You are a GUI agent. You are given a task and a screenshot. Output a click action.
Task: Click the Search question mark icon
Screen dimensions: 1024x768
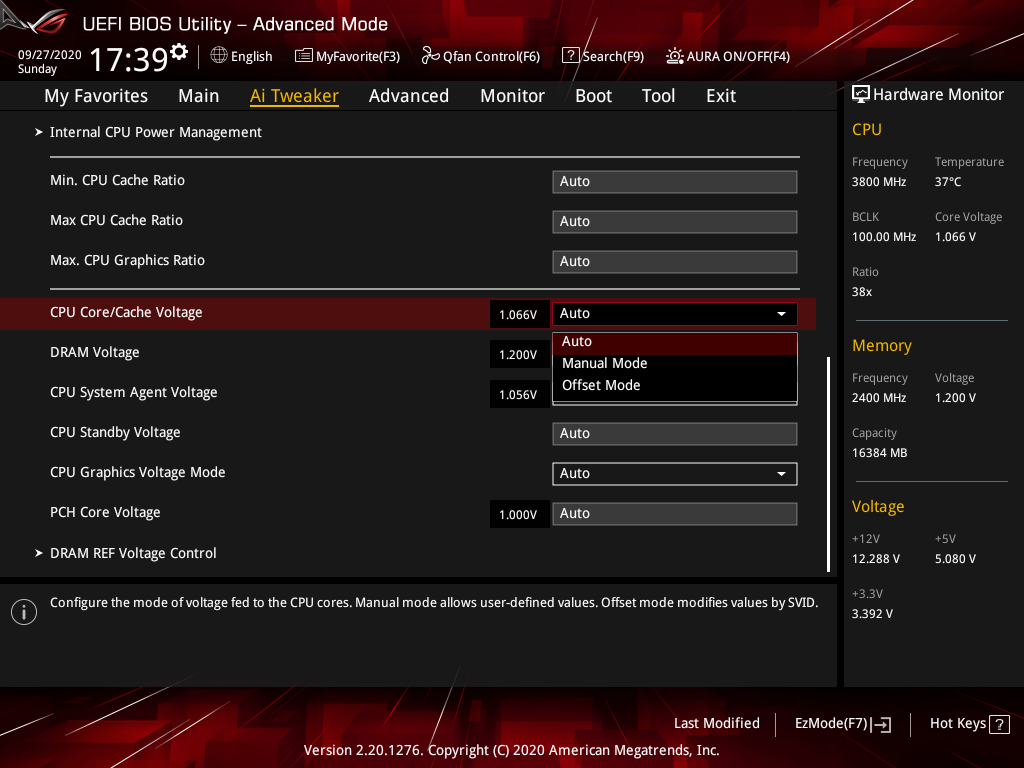click(570, 56)
